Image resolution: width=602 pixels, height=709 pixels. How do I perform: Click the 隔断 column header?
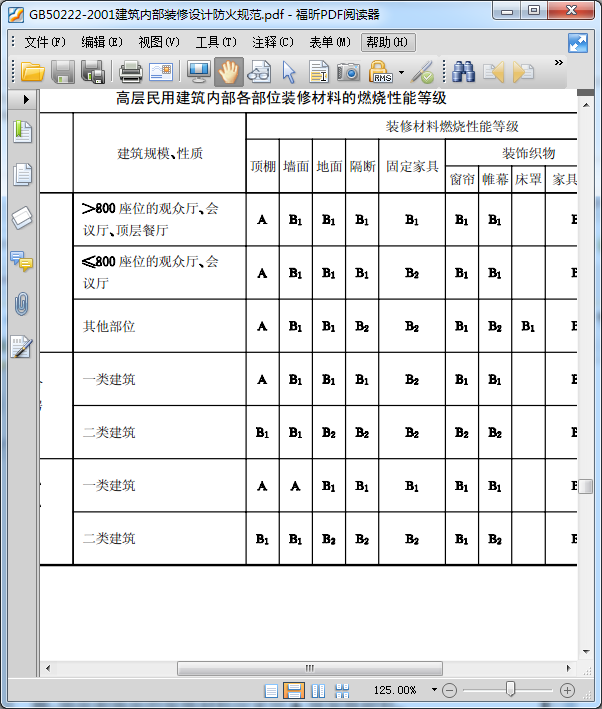pos(362,166)
